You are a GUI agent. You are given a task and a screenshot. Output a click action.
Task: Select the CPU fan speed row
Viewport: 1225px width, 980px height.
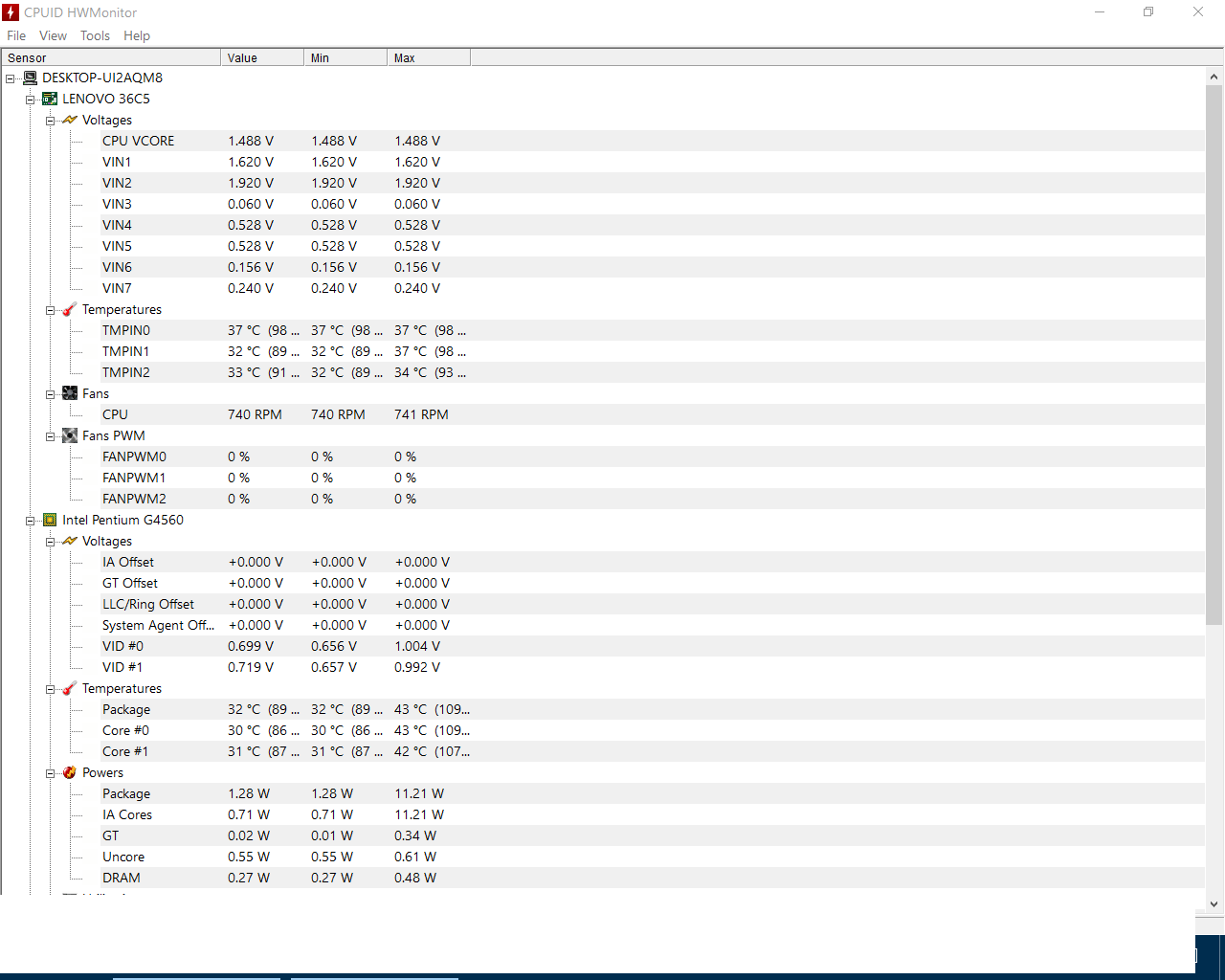click(x=651, y=414)
